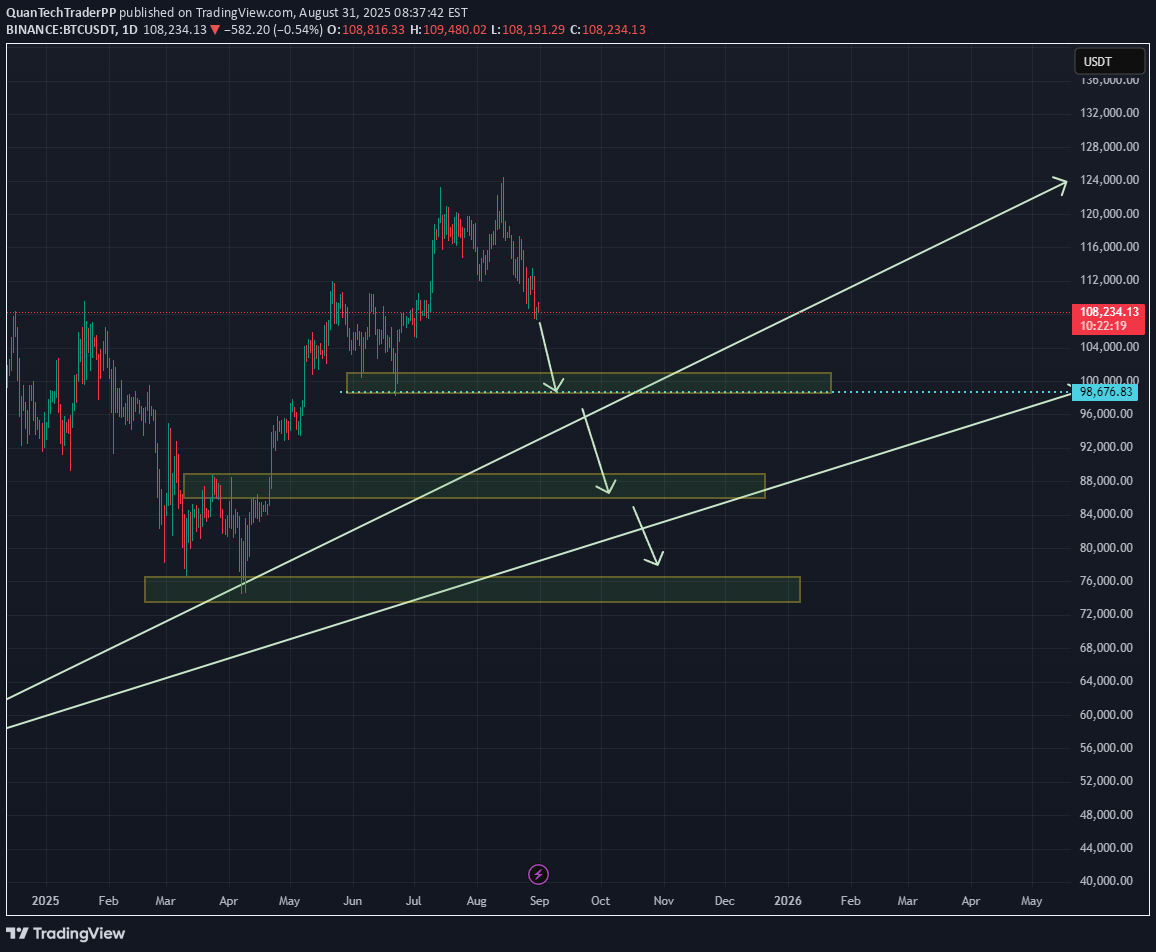Click the TradingView wordmark text
1156x952 pixels.
[79, 933]
